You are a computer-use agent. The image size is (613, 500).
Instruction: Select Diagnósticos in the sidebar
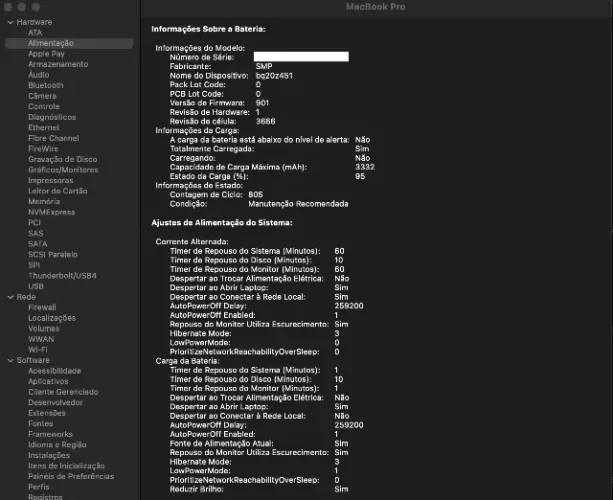[52, 117]
